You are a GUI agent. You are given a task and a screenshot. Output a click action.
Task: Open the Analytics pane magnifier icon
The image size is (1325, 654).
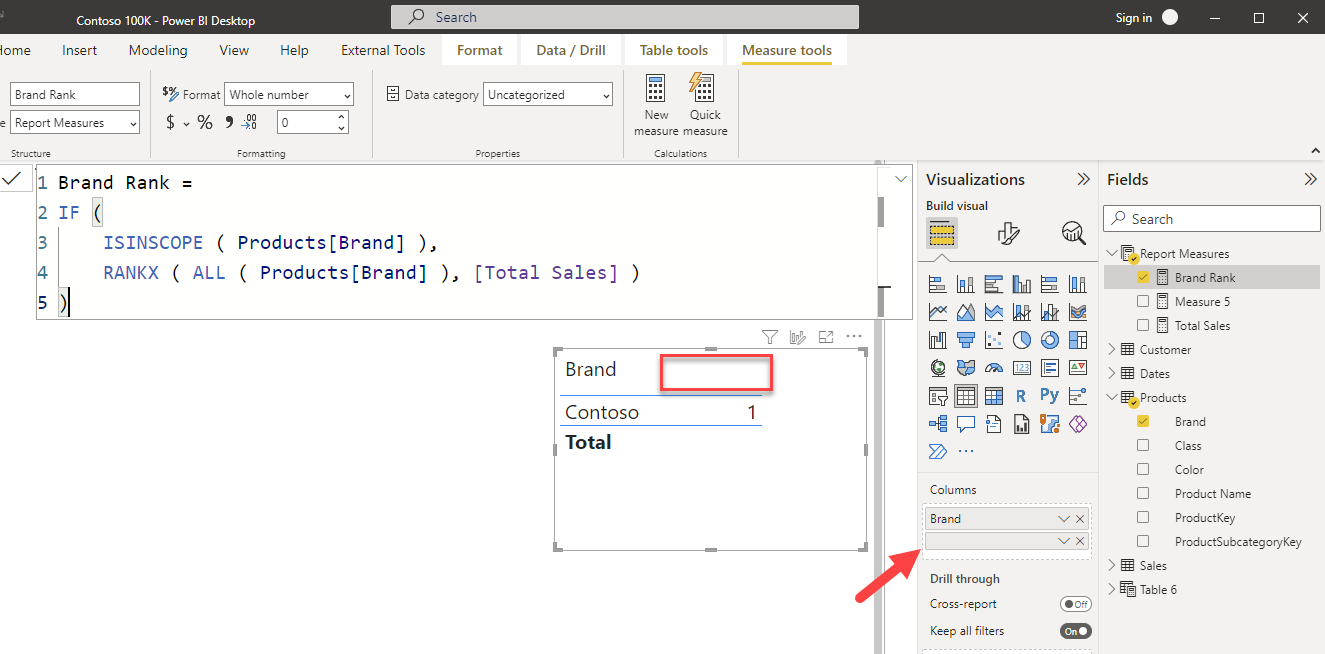(x=1073, y=234)
